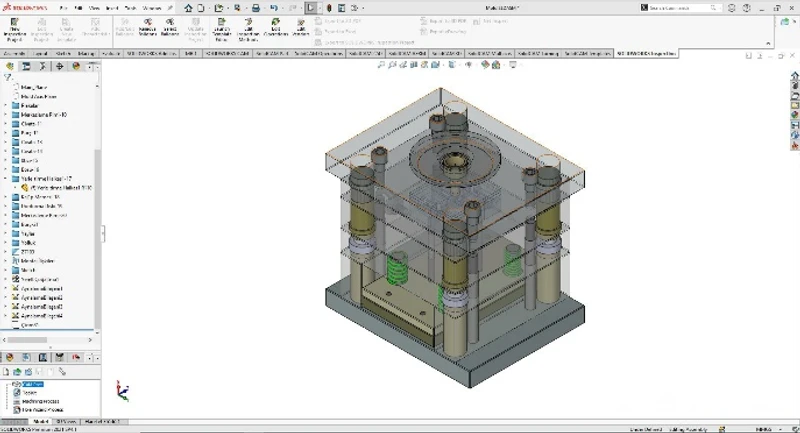Open the Insert menu

point(112,8)
